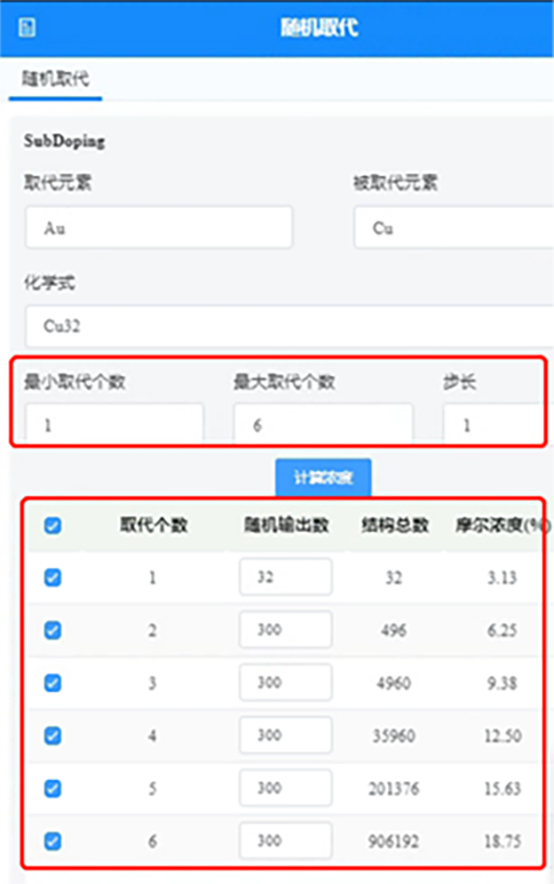Click the 最大取代个数 field showing 6
Screen dimensions: 554x884
tap(323, 423)
